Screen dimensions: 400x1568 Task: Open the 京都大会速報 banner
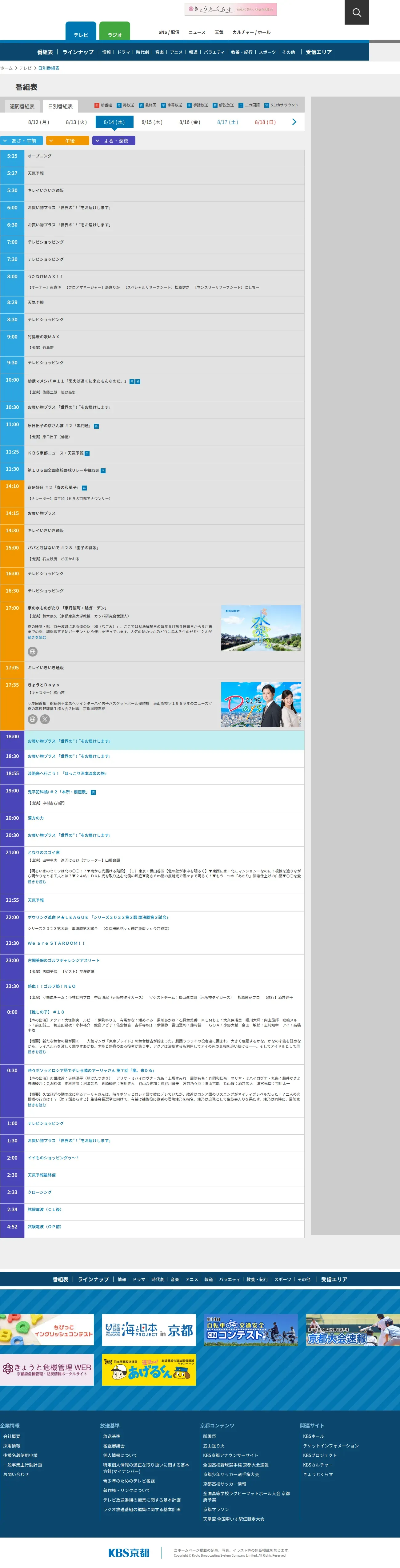pyautogui.click(x=353, y=1329)
